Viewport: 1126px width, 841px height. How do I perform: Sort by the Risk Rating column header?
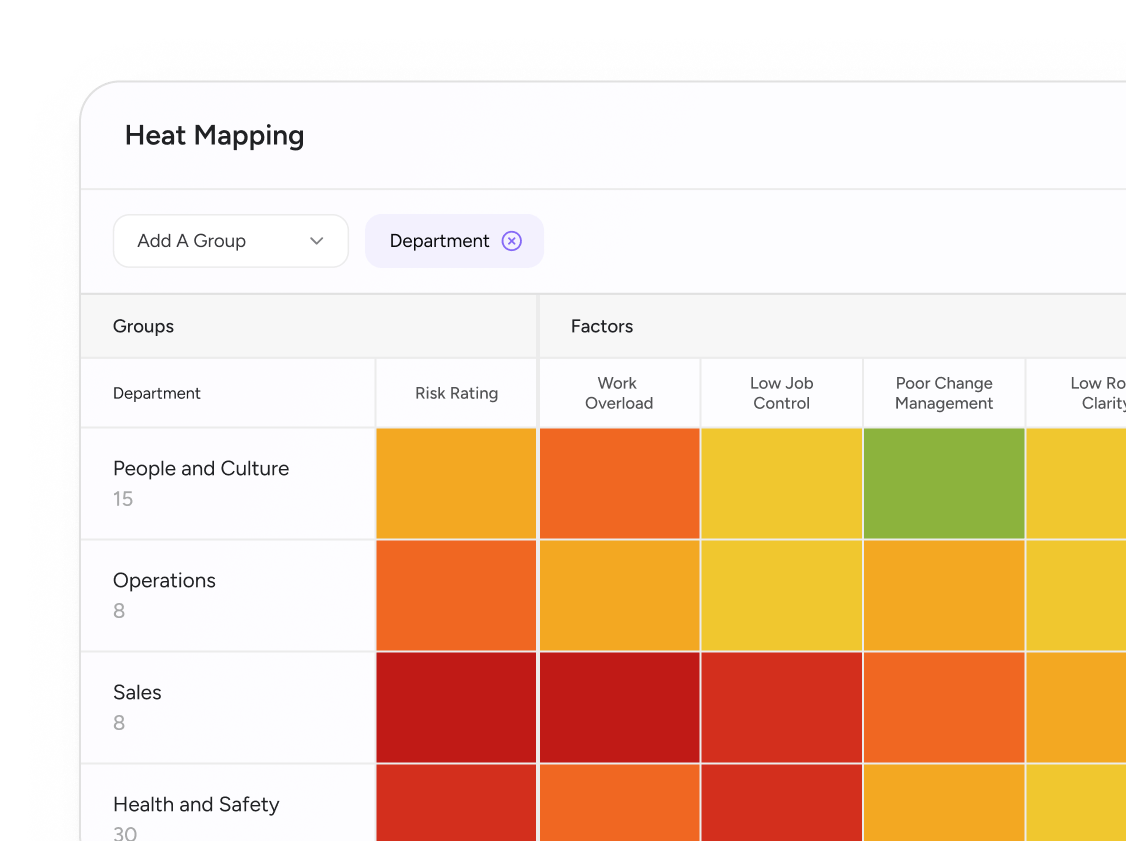coord(456,393)
